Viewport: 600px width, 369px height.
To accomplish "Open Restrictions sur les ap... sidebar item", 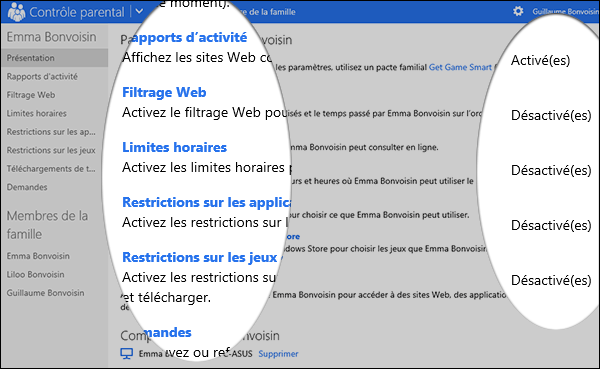I will point(51,132).
